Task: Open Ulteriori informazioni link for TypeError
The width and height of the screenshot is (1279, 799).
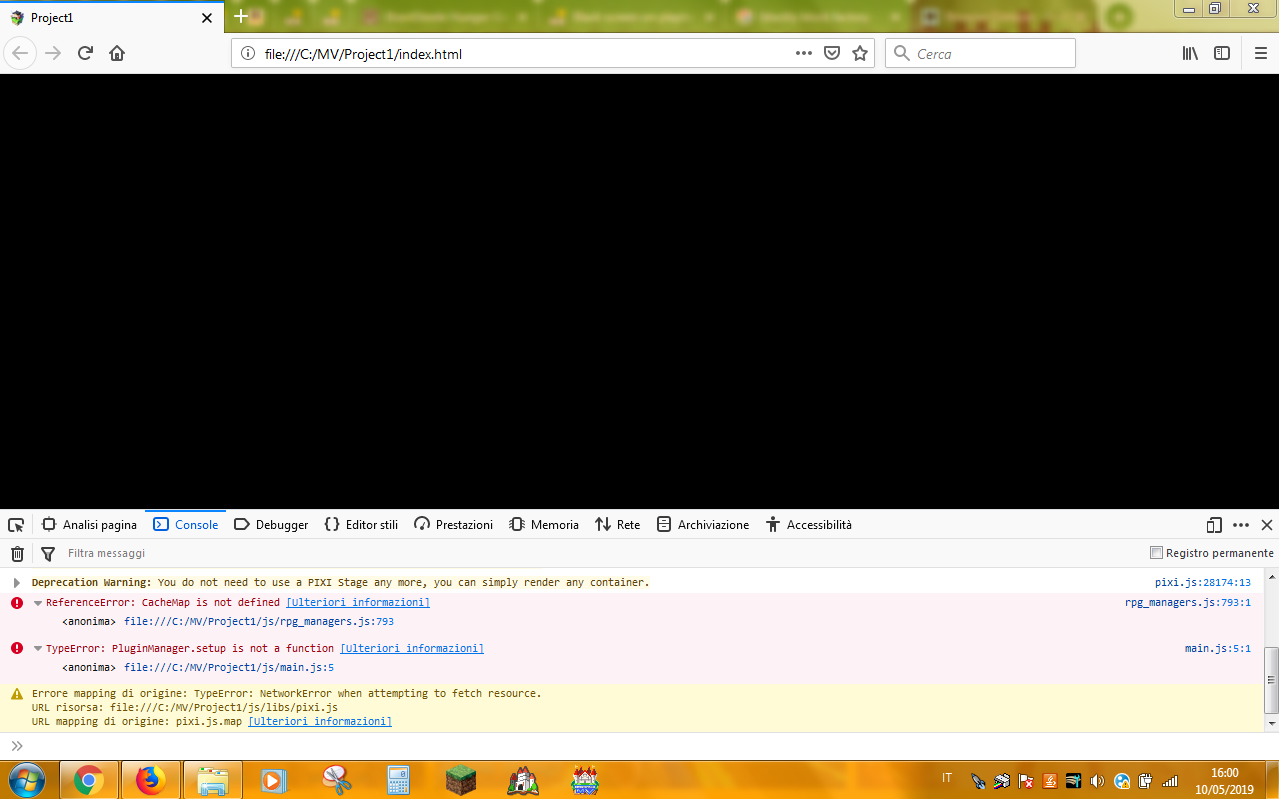Action: pos(412,649)
